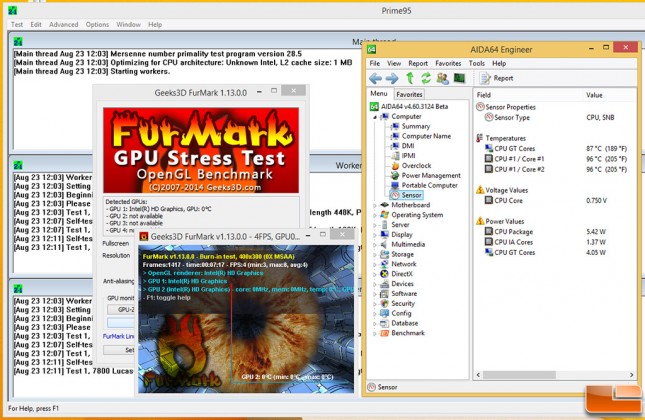The width and height of the screenshot is (645, 420).
Task: Open Prime95 Edit menu
Action: point(36,25)
